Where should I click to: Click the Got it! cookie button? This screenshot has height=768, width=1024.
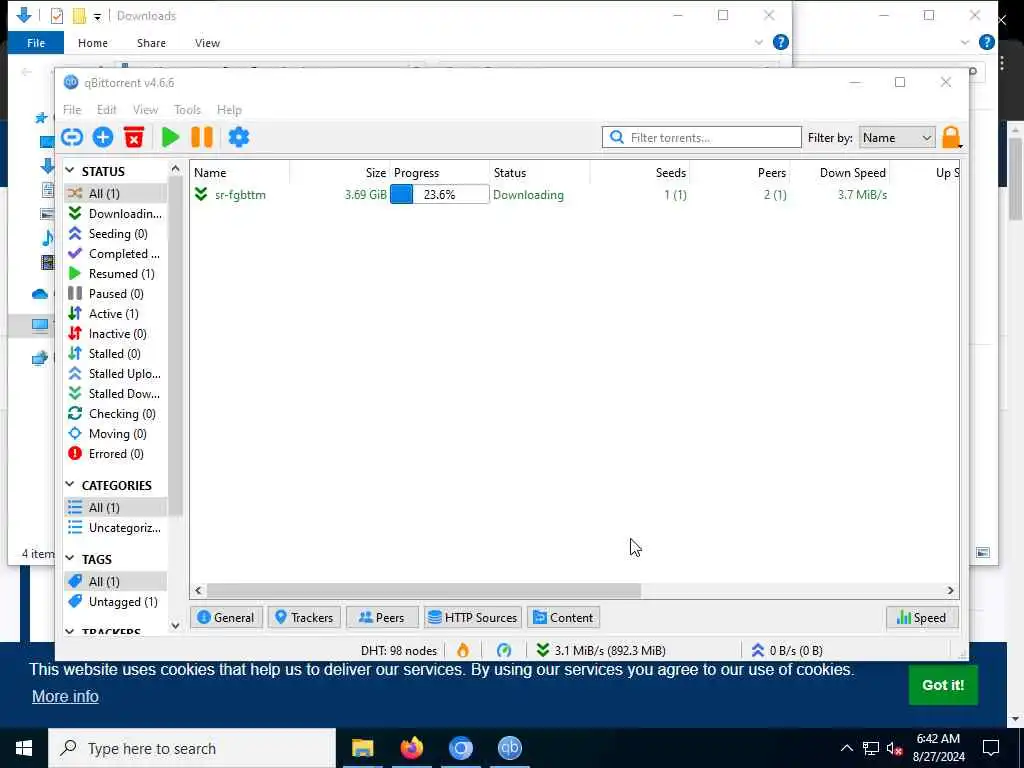click(943, 685)
